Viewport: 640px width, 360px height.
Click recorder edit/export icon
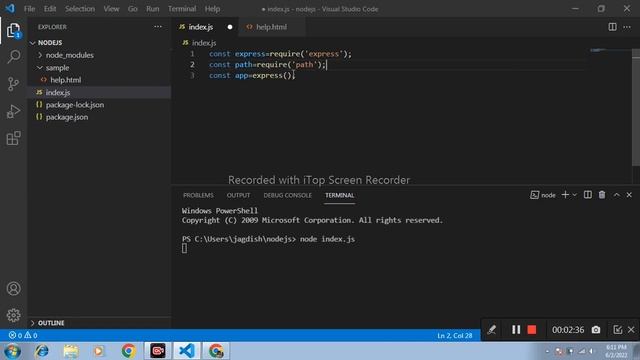click(618, 329)
